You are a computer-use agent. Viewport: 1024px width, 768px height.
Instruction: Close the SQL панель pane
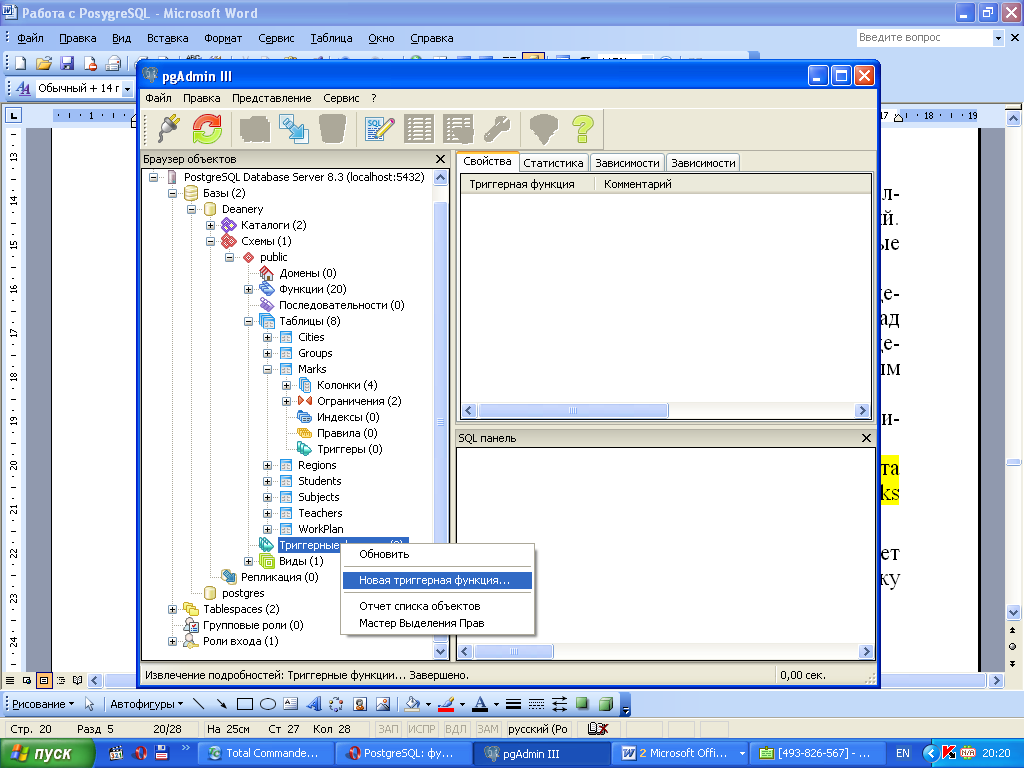(x=866, y=438)
